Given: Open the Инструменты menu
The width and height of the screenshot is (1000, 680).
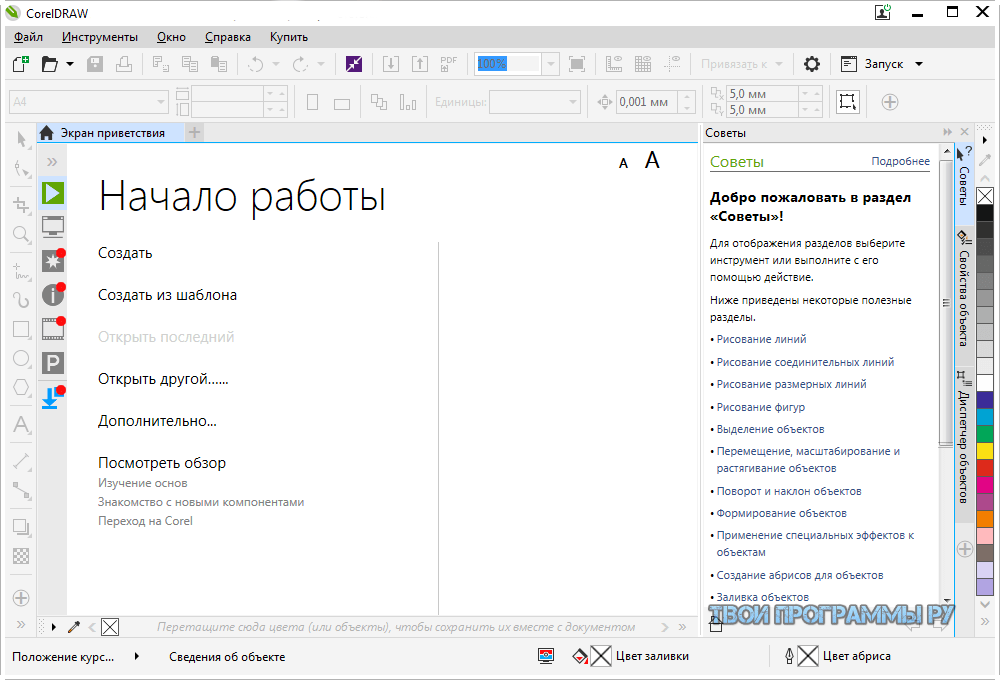Looking at the screenshot, I should pos(99,37).
